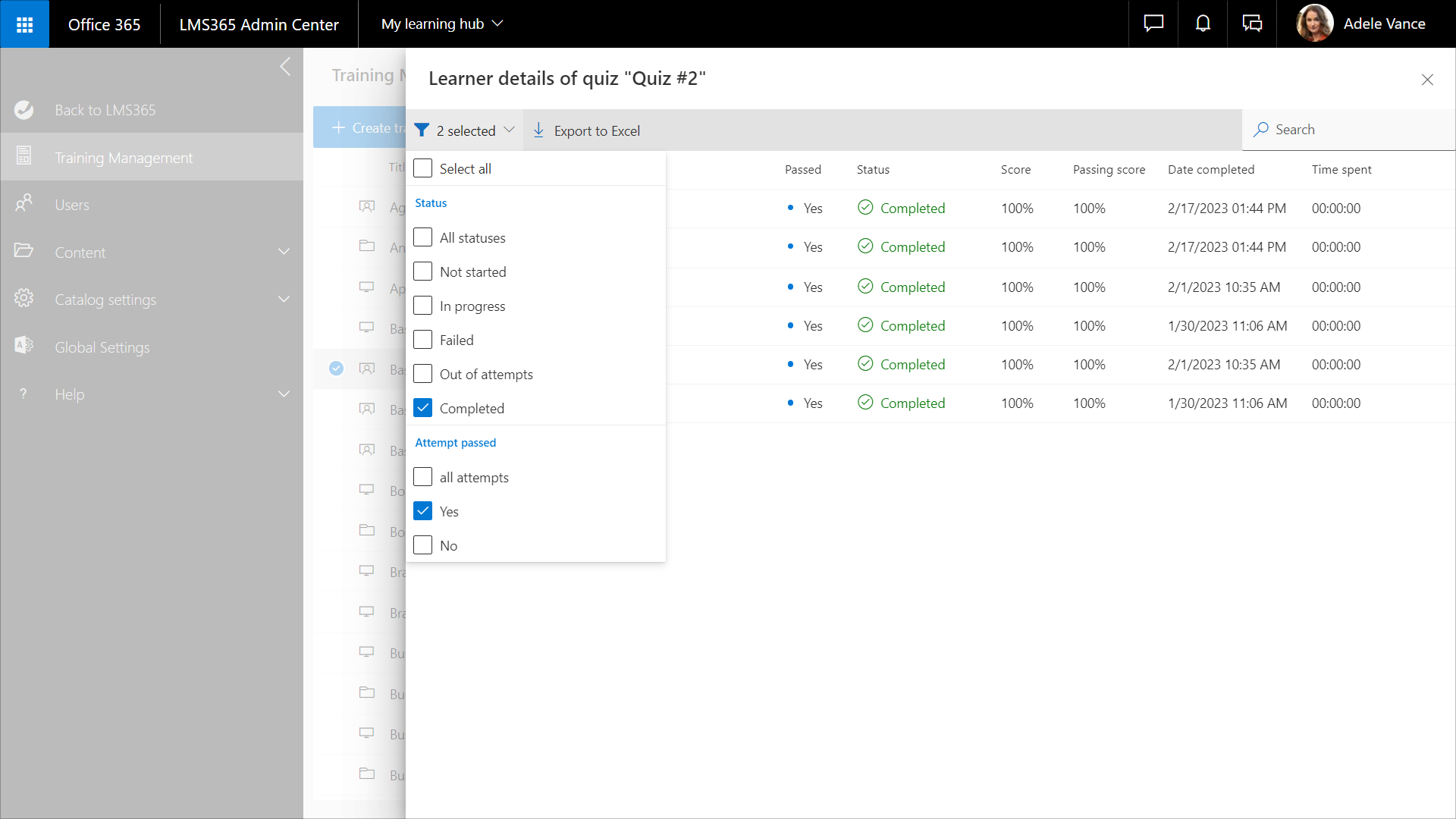Expand the Help sidebar chevron

pyautogui.click(x=284, y=394)
